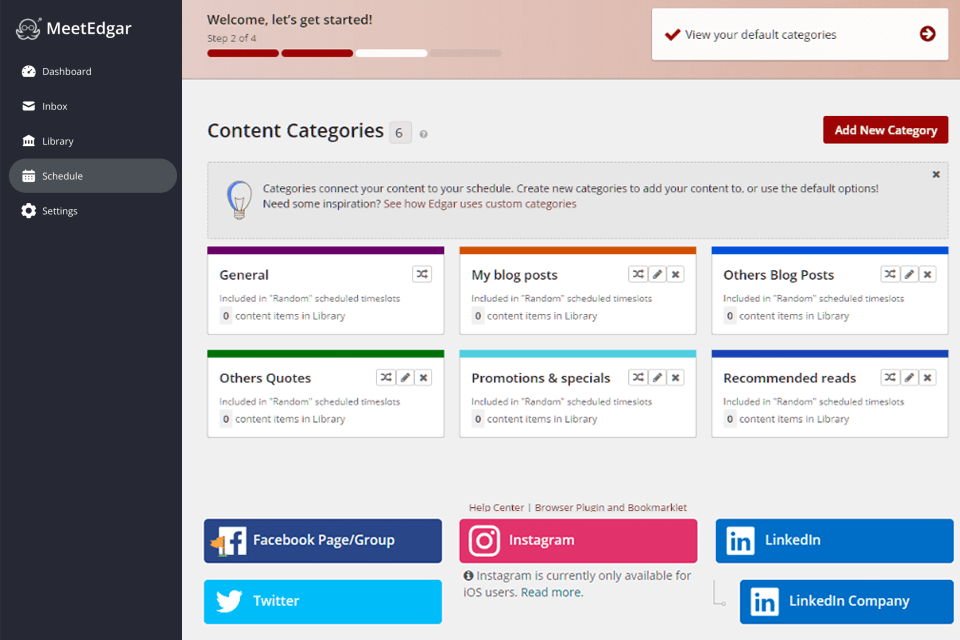Click the red checkmark beside View your default categories
The image size is (960, 640).
coord(672,34)
